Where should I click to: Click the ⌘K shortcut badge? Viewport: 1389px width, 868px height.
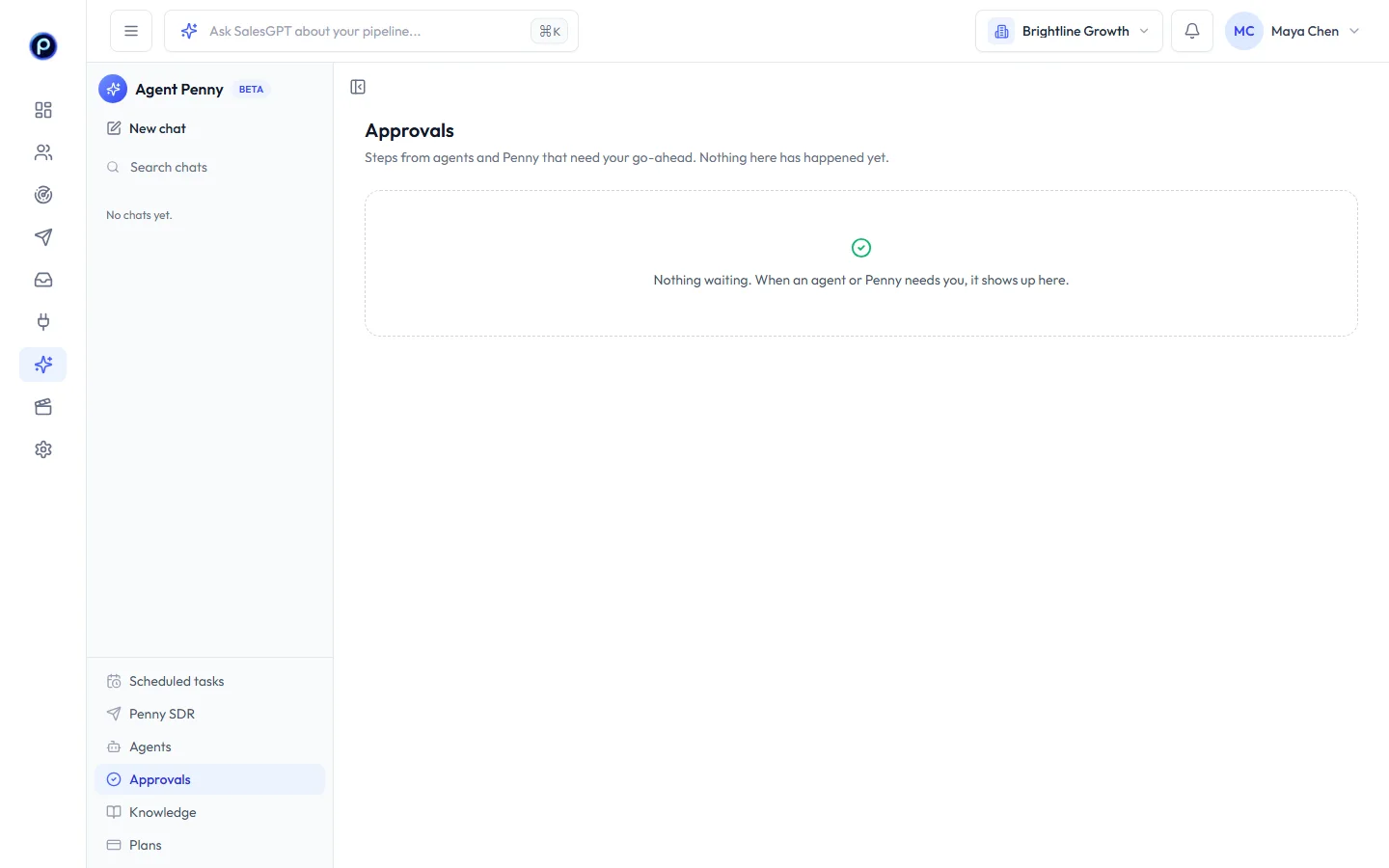coord(550,31)
